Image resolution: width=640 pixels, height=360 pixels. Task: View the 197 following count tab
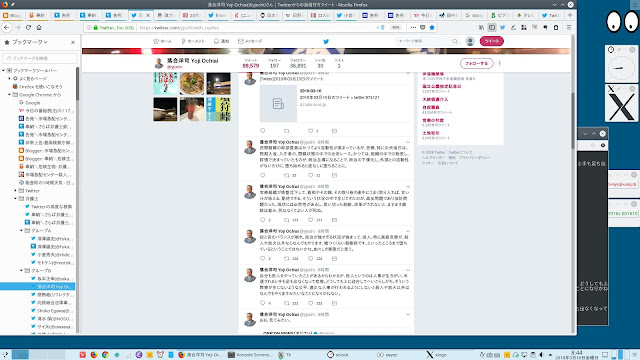(x=274, y=63)
